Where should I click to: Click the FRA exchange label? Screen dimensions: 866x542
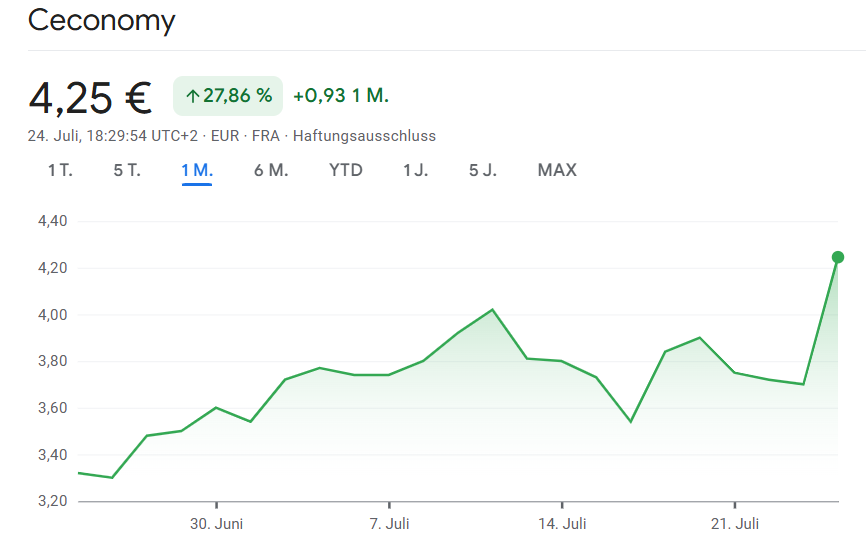click(x=266, y=136)
